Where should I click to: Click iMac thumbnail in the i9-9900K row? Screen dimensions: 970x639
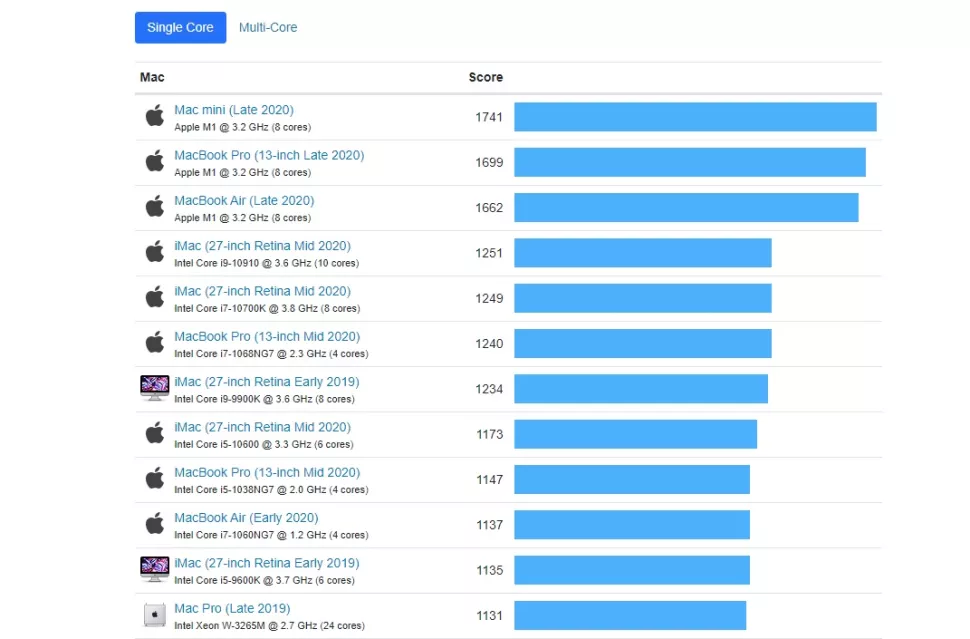pyautogui.click(x=155, y=388)
